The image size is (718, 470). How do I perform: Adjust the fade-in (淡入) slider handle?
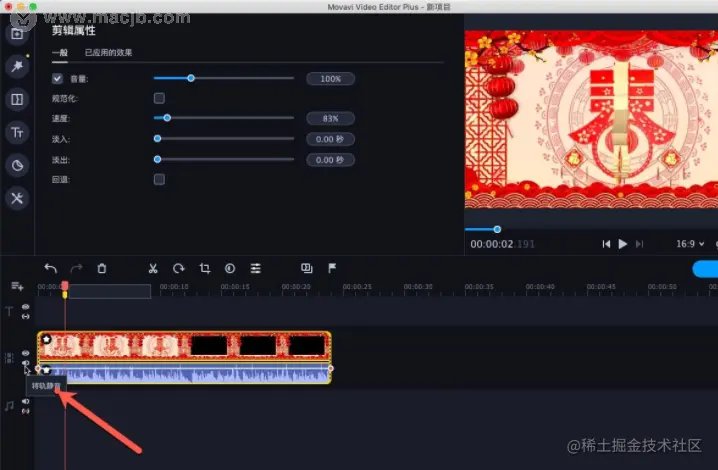(x=158, y=138)
